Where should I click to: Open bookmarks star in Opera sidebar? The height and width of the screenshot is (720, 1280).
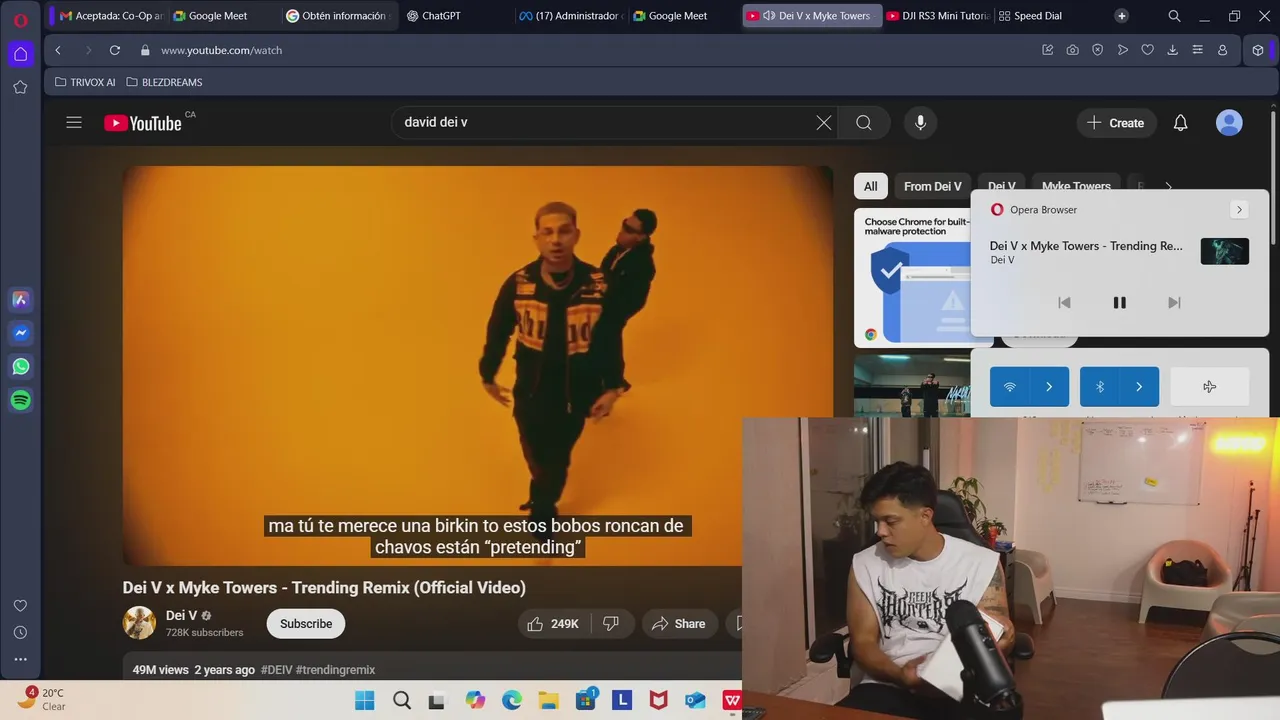click(x=20, y=87)
